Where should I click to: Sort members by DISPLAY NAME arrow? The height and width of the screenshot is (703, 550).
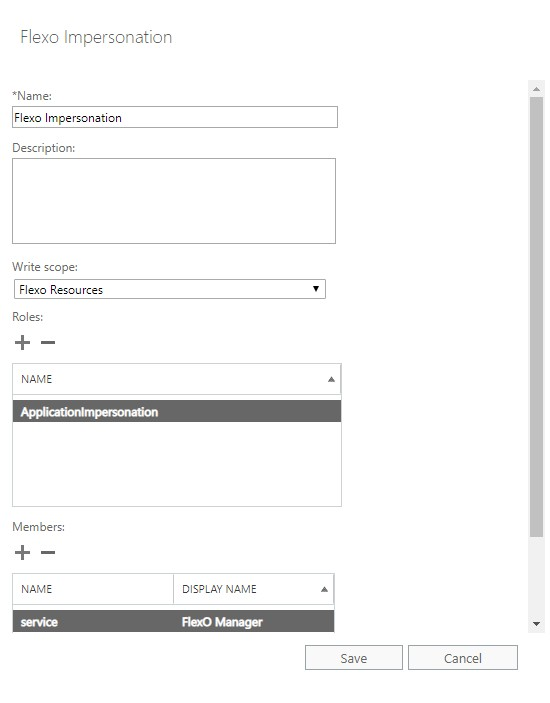324,589
